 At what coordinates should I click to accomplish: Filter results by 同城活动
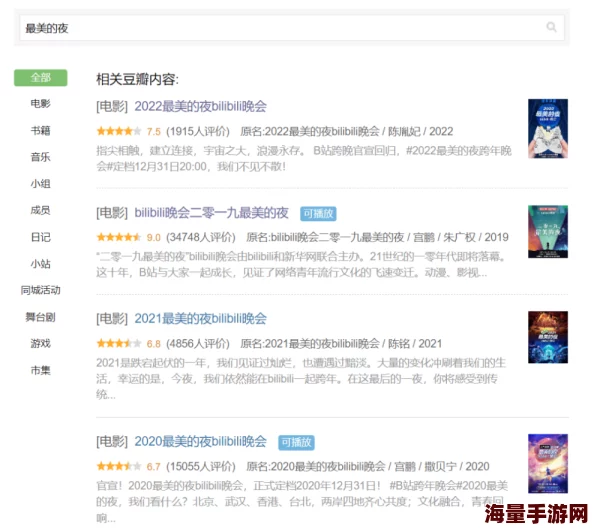click(x=41, y=290)
